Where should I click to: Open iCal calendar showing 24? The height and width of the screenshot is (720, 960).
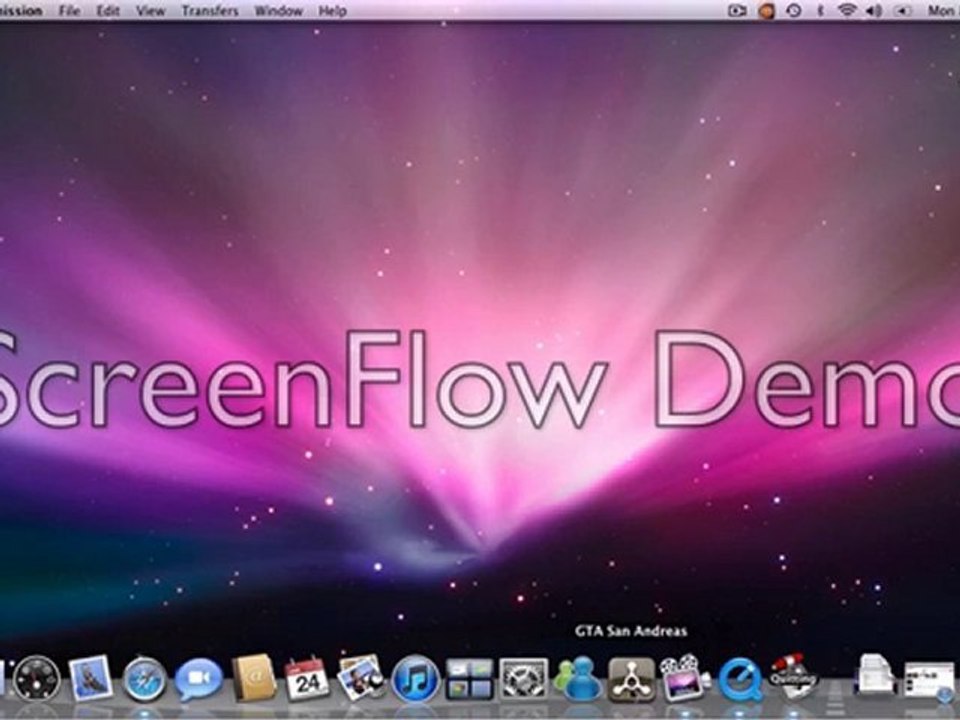click(307, 678)
